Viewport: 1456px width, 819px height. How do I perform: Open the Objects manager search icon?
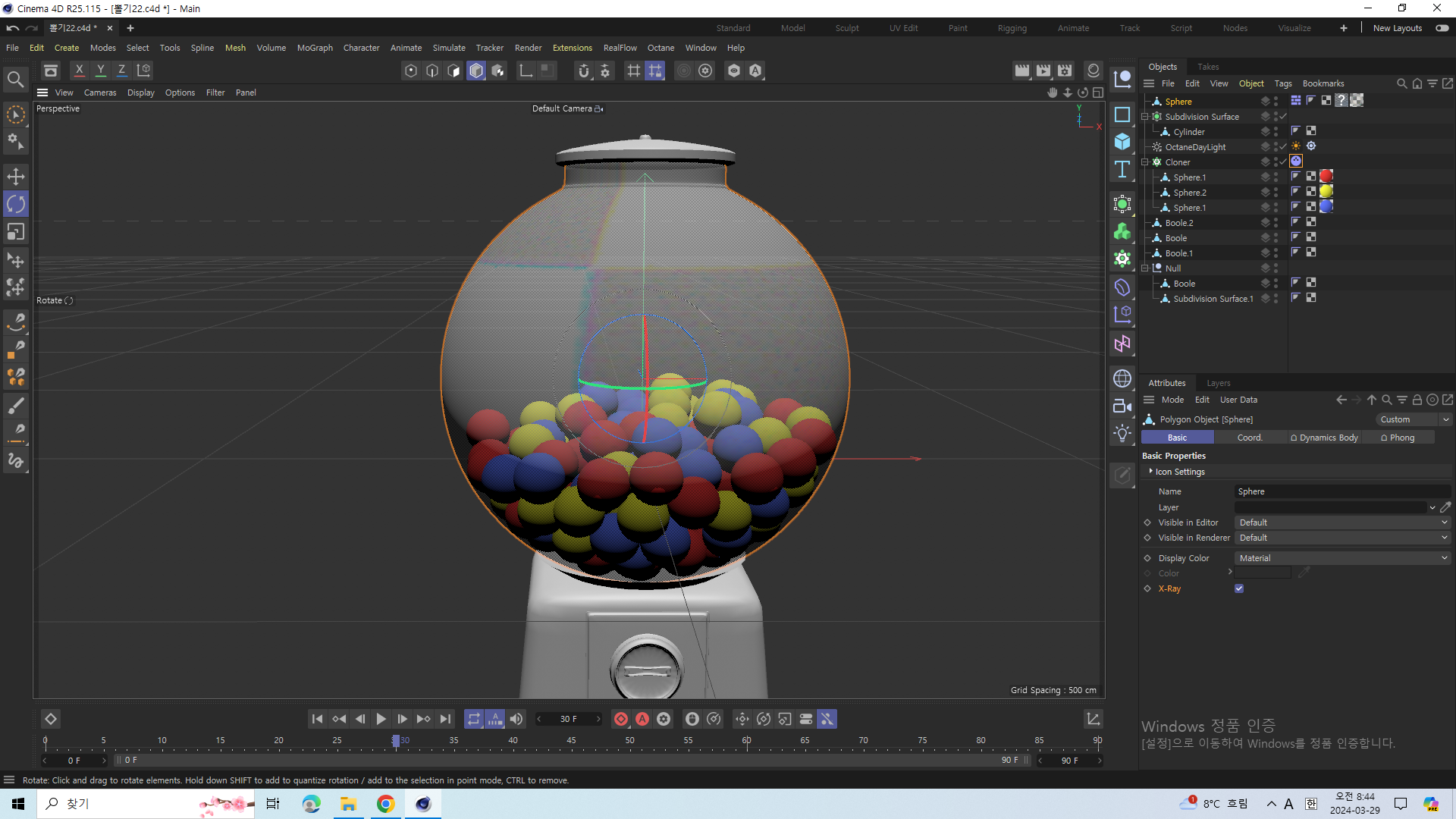[x=1402, y=83]
